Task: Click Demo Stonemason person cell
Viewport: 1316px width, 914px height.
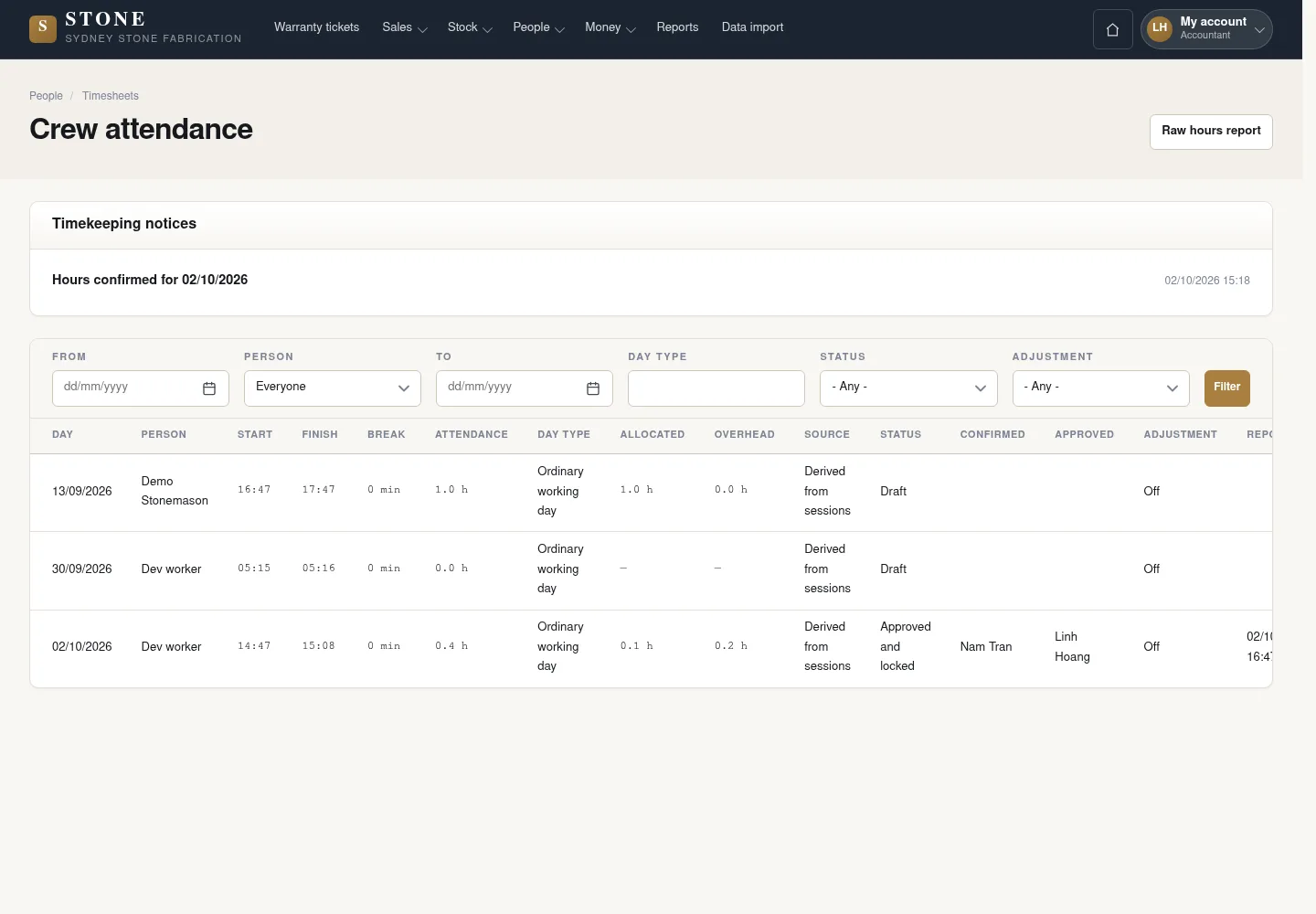Action: 175,491
